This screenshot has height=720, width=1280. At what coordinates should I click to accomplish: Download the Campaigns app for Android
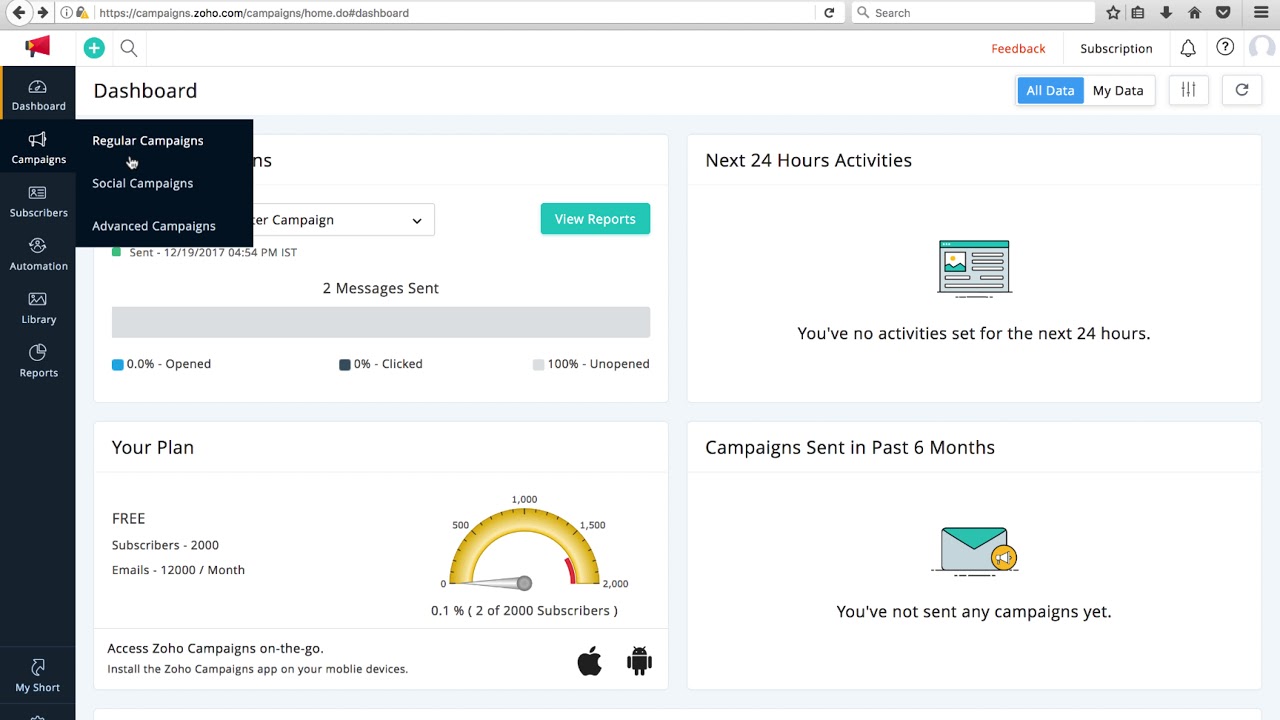click(639, 660)
